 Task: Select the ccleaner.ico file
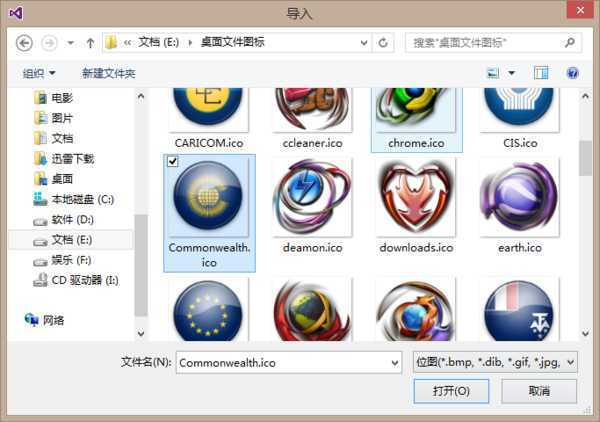click(x=313, y=119)
